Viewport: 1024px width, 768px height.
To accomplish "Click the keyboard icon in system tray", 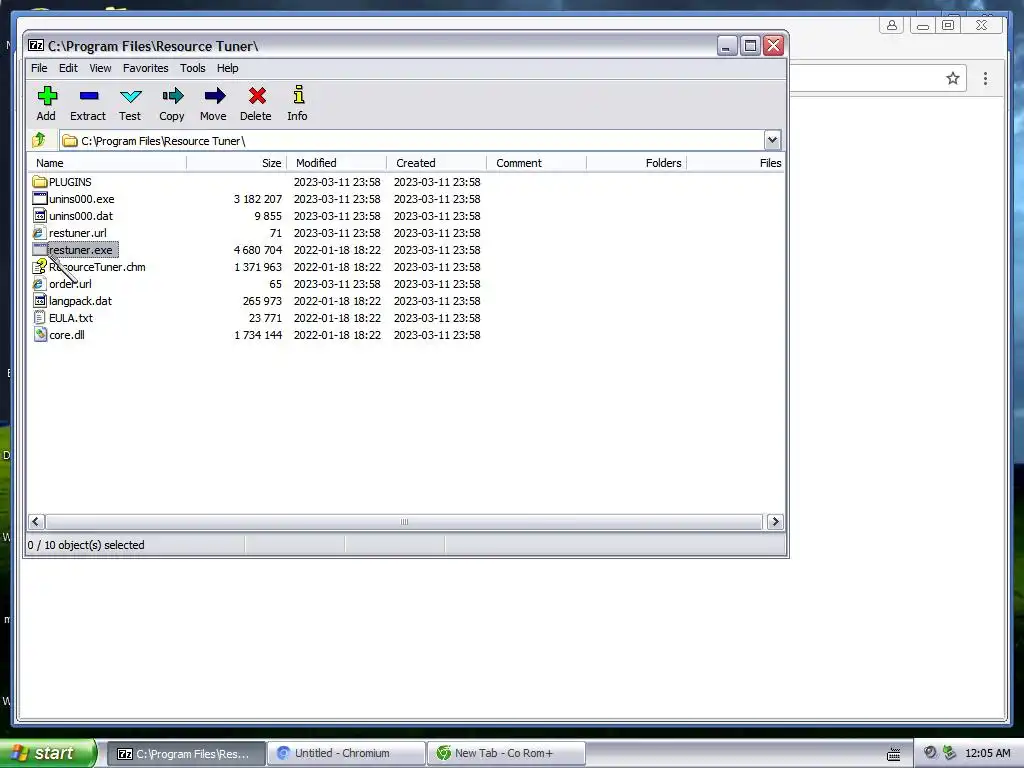I will pyautogui.click(x=893, y=754).
